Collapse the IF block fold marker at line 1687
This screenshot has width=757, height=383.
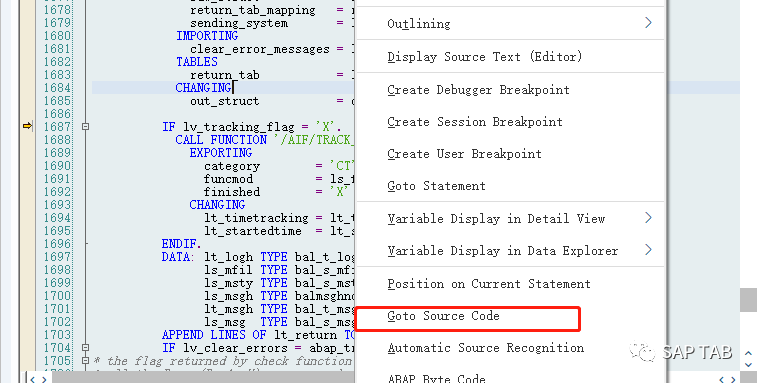click(x=85, y=127)
